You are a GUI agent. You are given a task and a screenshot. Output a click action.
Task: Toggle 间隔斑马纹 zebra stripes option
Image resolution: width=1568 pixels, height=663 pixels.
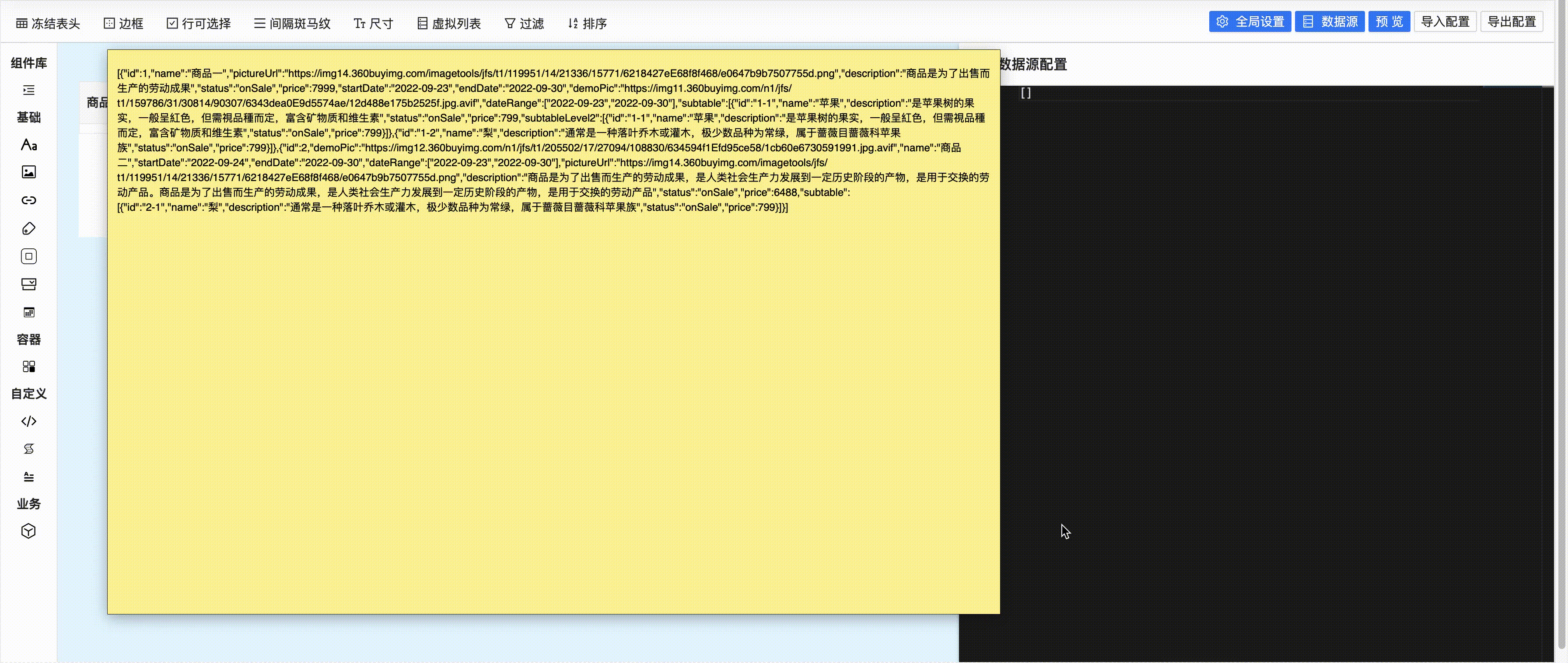[x=292, y=23]
